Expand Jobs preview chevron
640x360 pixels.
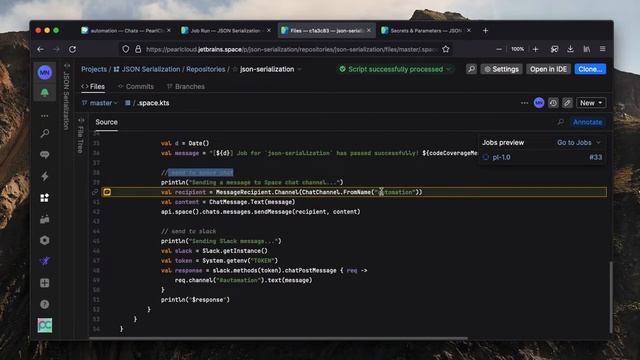point(598,142)
